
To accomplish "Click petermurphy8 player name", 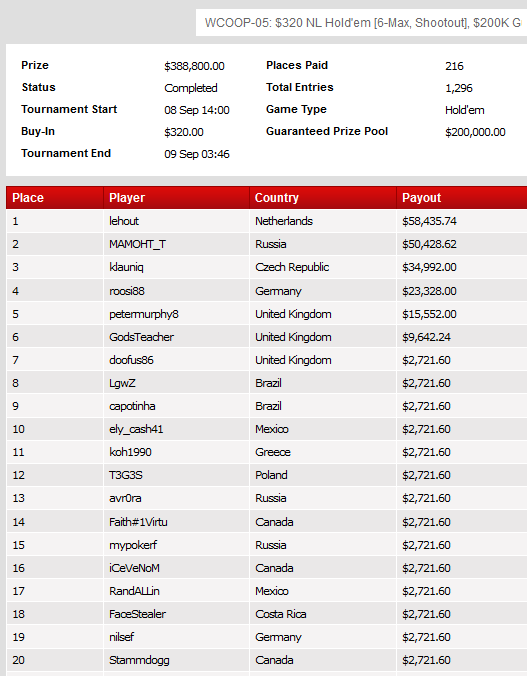I will (144, 314).
